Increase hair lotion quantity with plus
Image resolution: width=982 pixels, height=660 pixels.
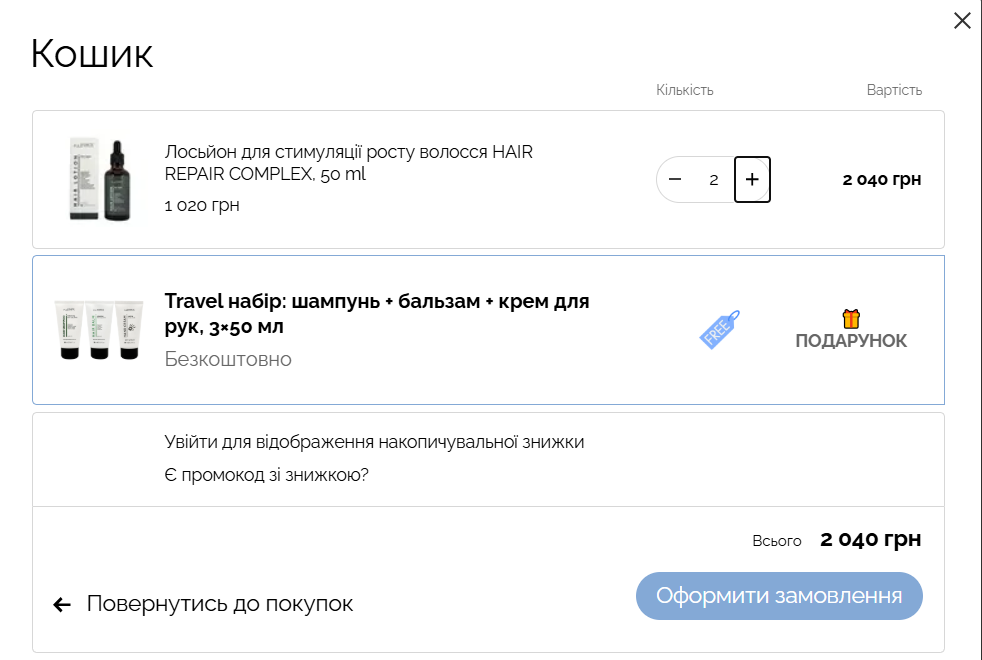click(752, 180)
